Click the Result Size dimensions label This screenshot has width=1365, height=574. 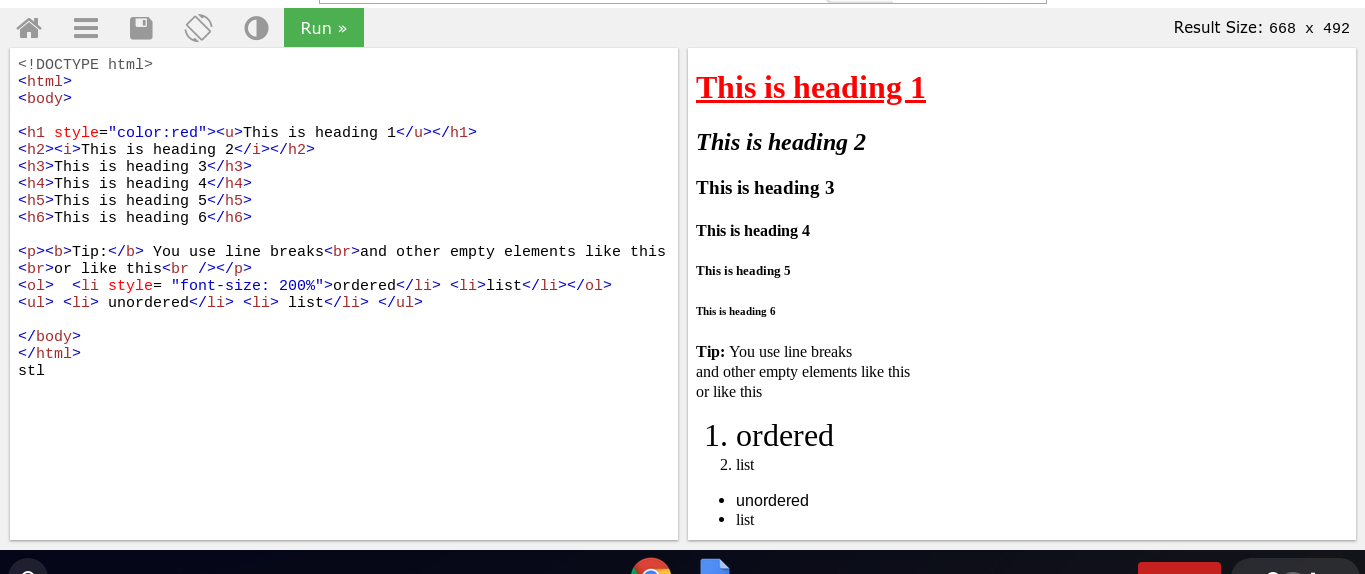point(1261,28)
